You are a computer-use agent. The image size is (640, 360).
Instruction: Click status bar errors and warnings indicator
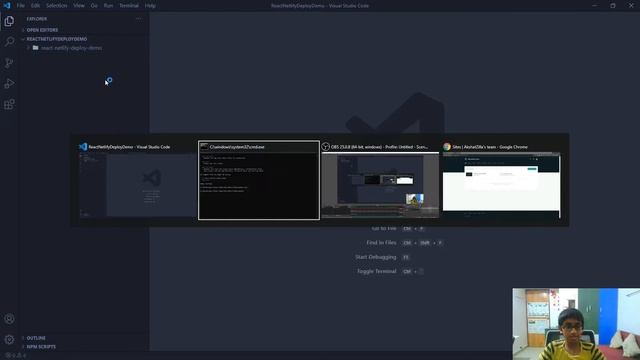coord(16,356)
